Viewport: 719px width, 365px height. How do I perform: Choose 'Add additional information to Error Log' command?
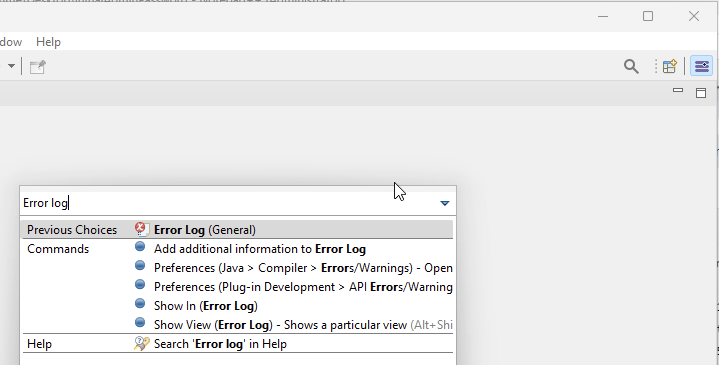[260, 249]
